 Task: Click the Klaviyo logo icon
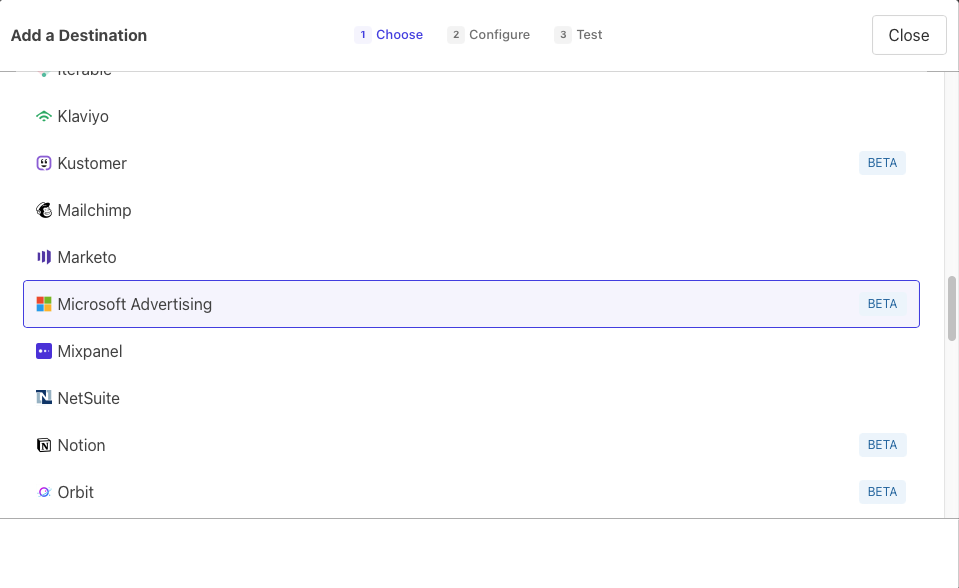(x=43, y=117)
